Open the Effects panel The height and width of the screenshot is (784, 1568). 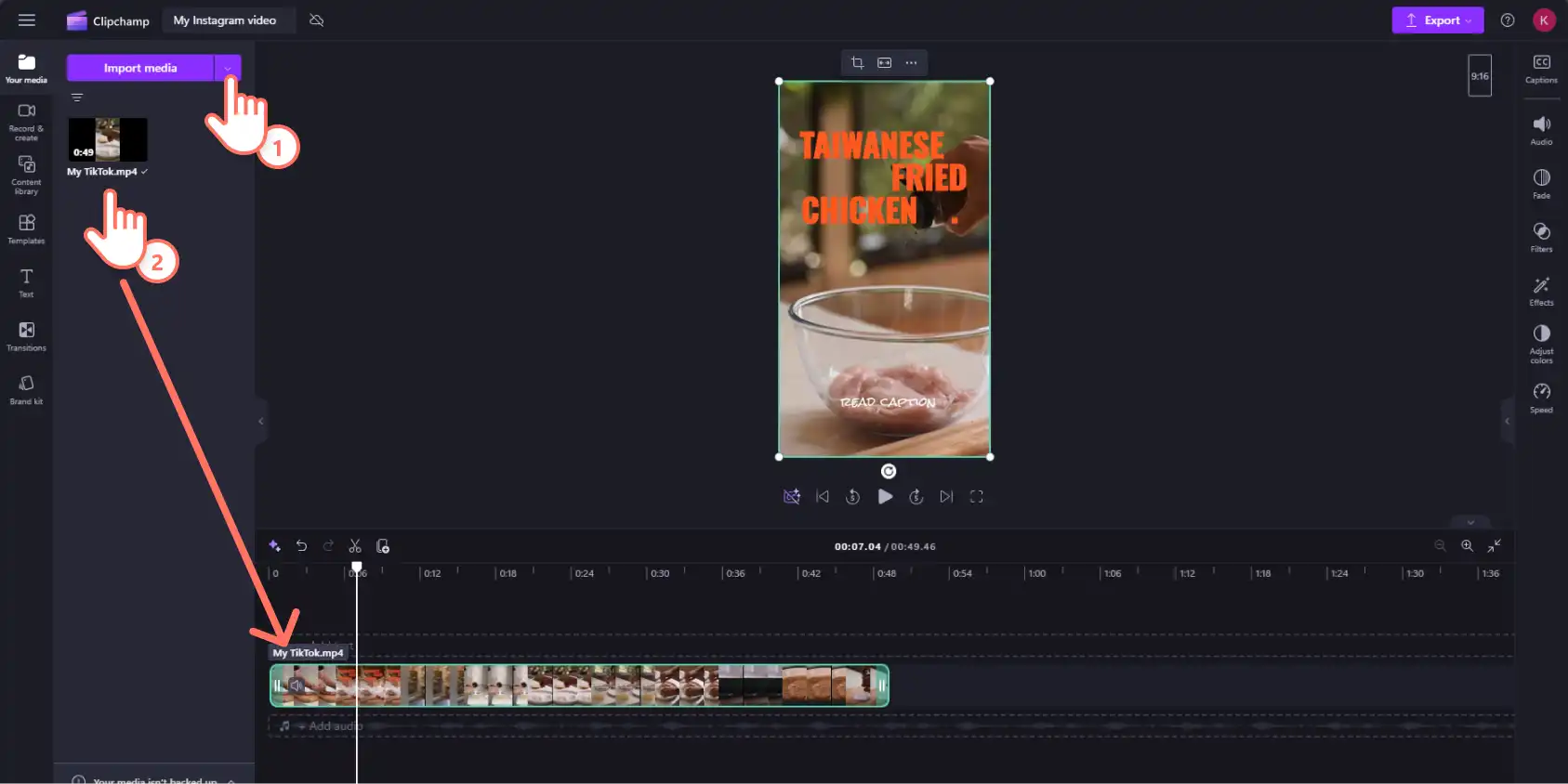pyautogui.click(x=1541, y=291)
